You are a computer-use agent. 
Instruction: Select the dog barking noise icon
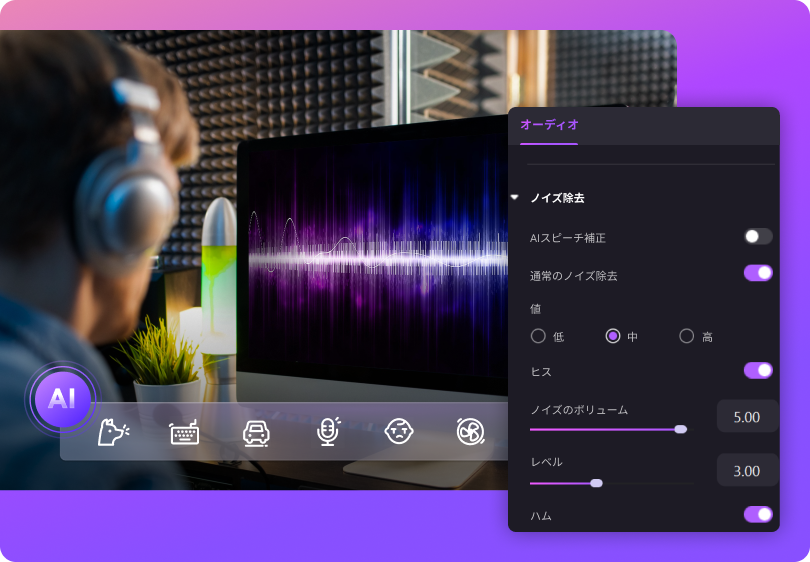tap(113, 431)
